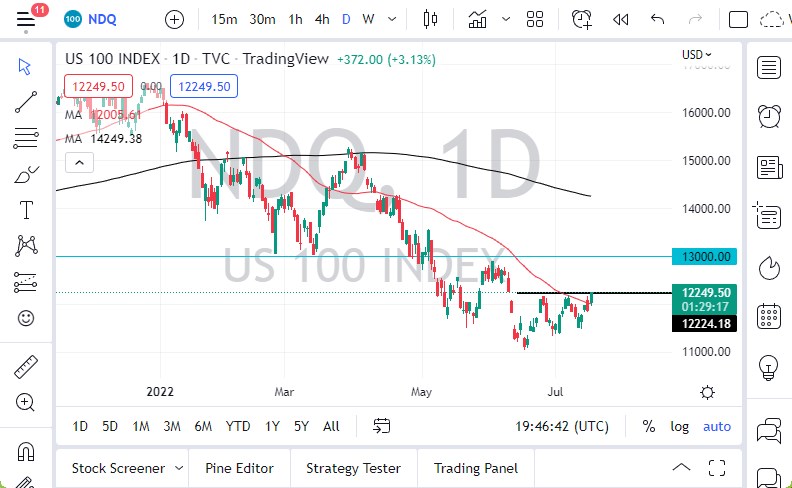Open the Watchlist panel icon
The image size is (792, 488).
pyautogui.click(x=769, y=67)
